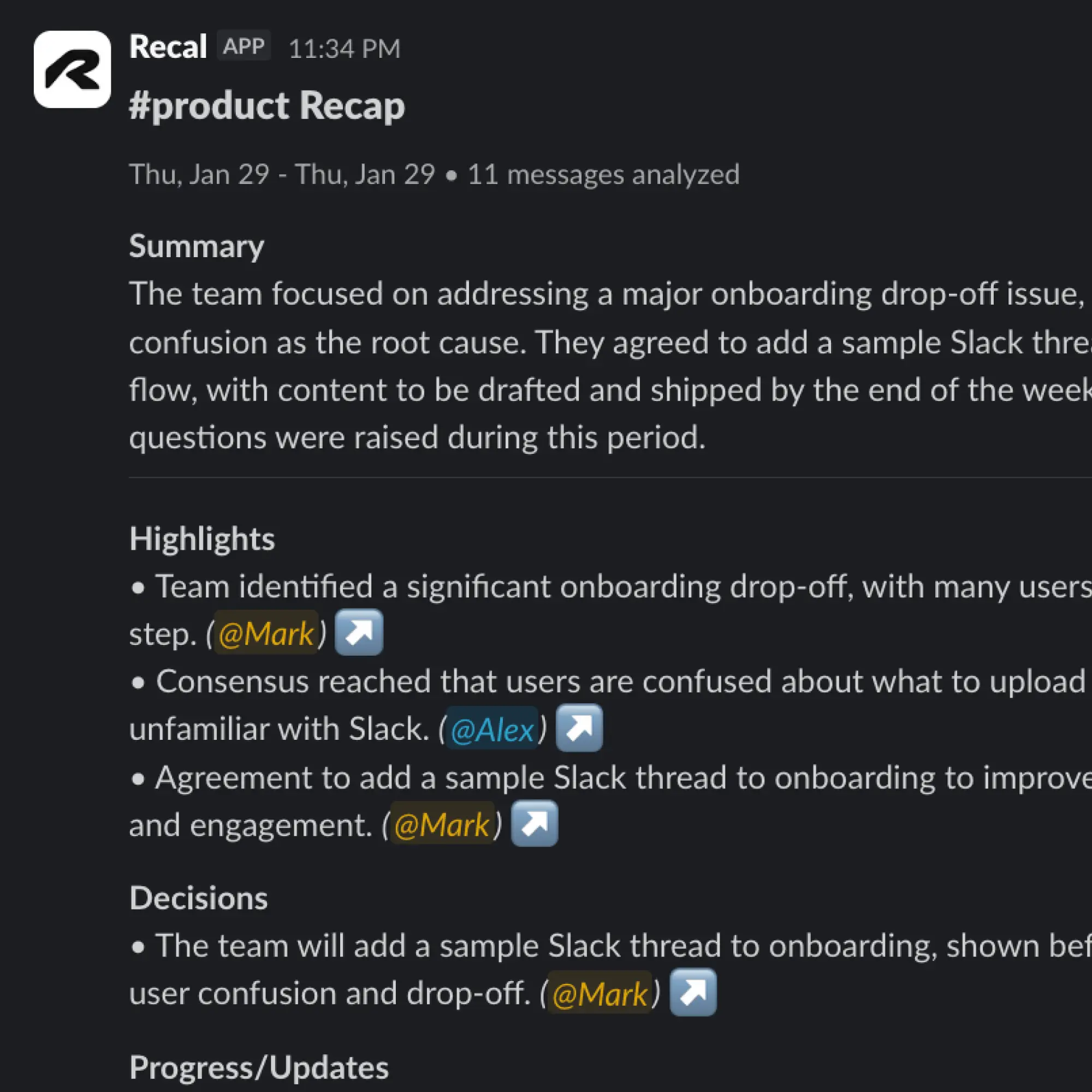Open the jump-to-message arrow next to @Alex's highlight

[x=579, y=728]
